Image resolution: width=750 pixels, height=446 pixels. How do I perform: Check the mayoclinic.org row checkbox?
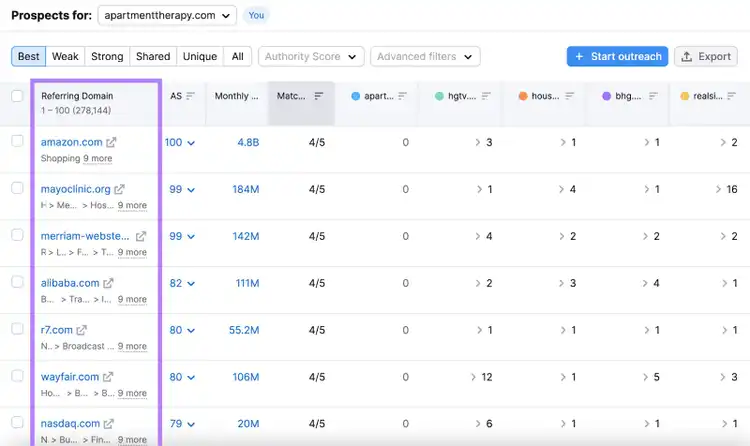[17, 188]
